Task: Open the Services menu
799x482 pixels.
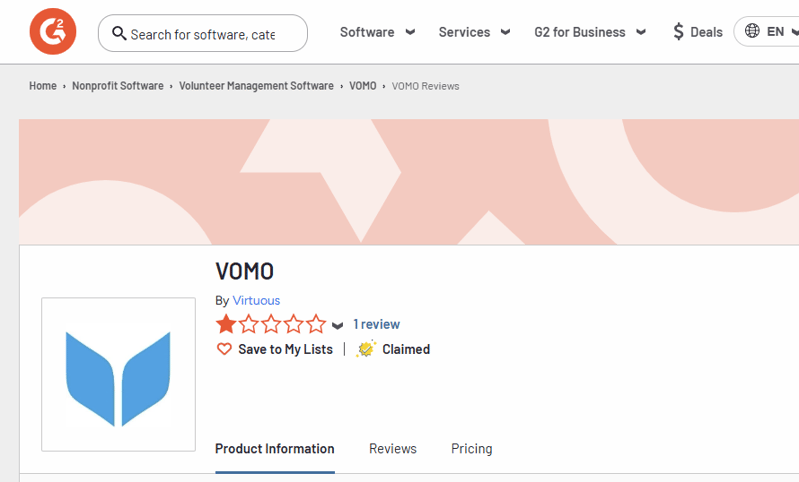Action: 464,32
